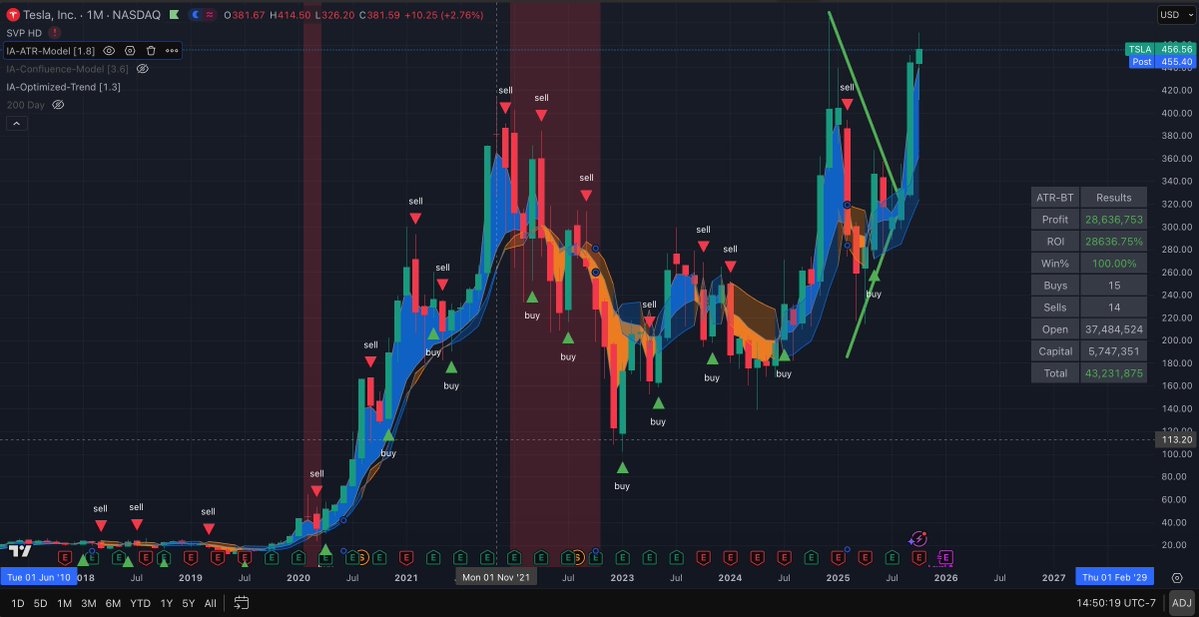This screenshot has width=1199, height=617.
Task: Click the Thu 01 Feb '29 date label
Action: coord(1114,577)
